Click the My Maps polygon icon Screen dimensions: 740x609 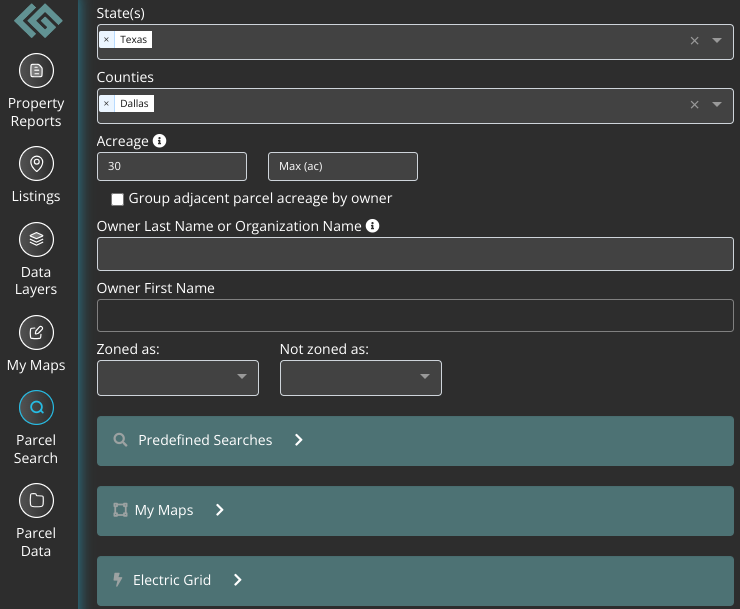tap(120, 510)
